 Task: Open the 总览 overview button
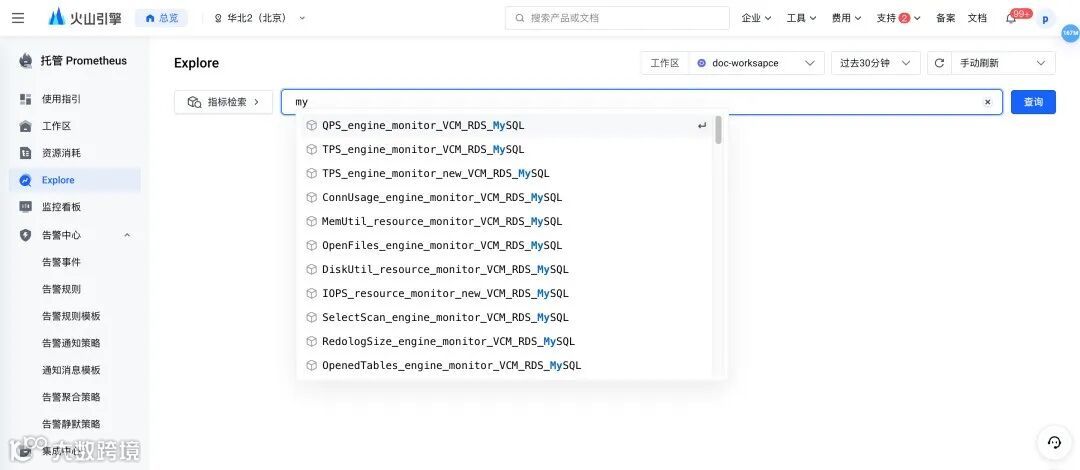coord(161,18)
